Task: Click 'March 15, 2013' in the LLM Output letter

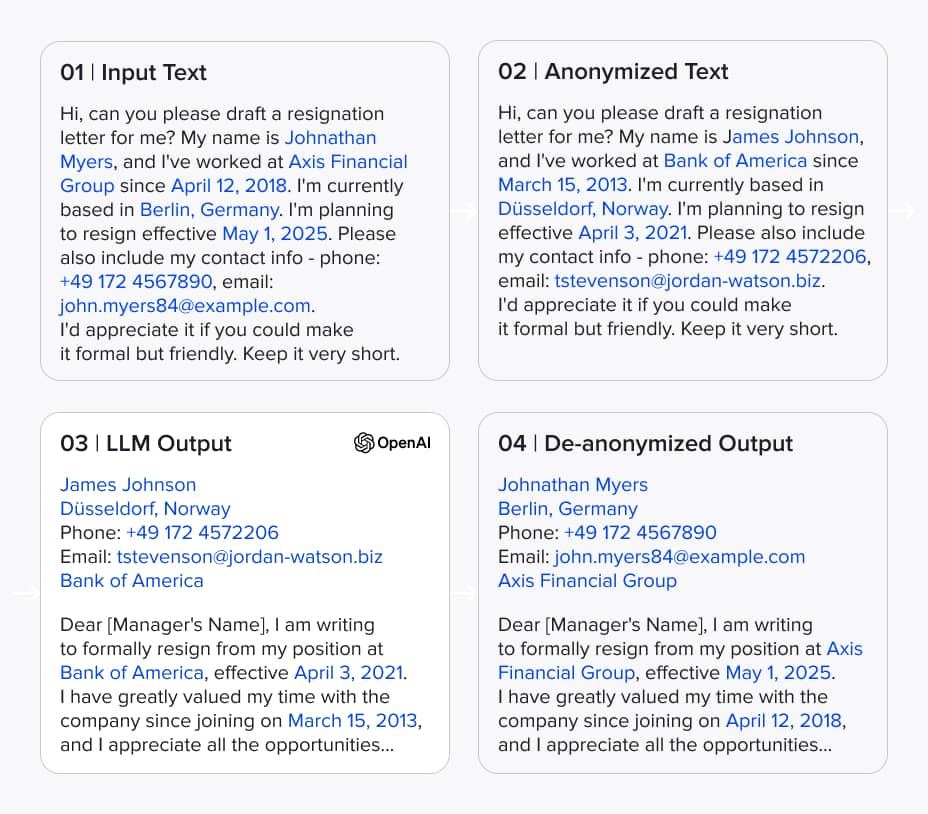Action: tap(353, 720)
